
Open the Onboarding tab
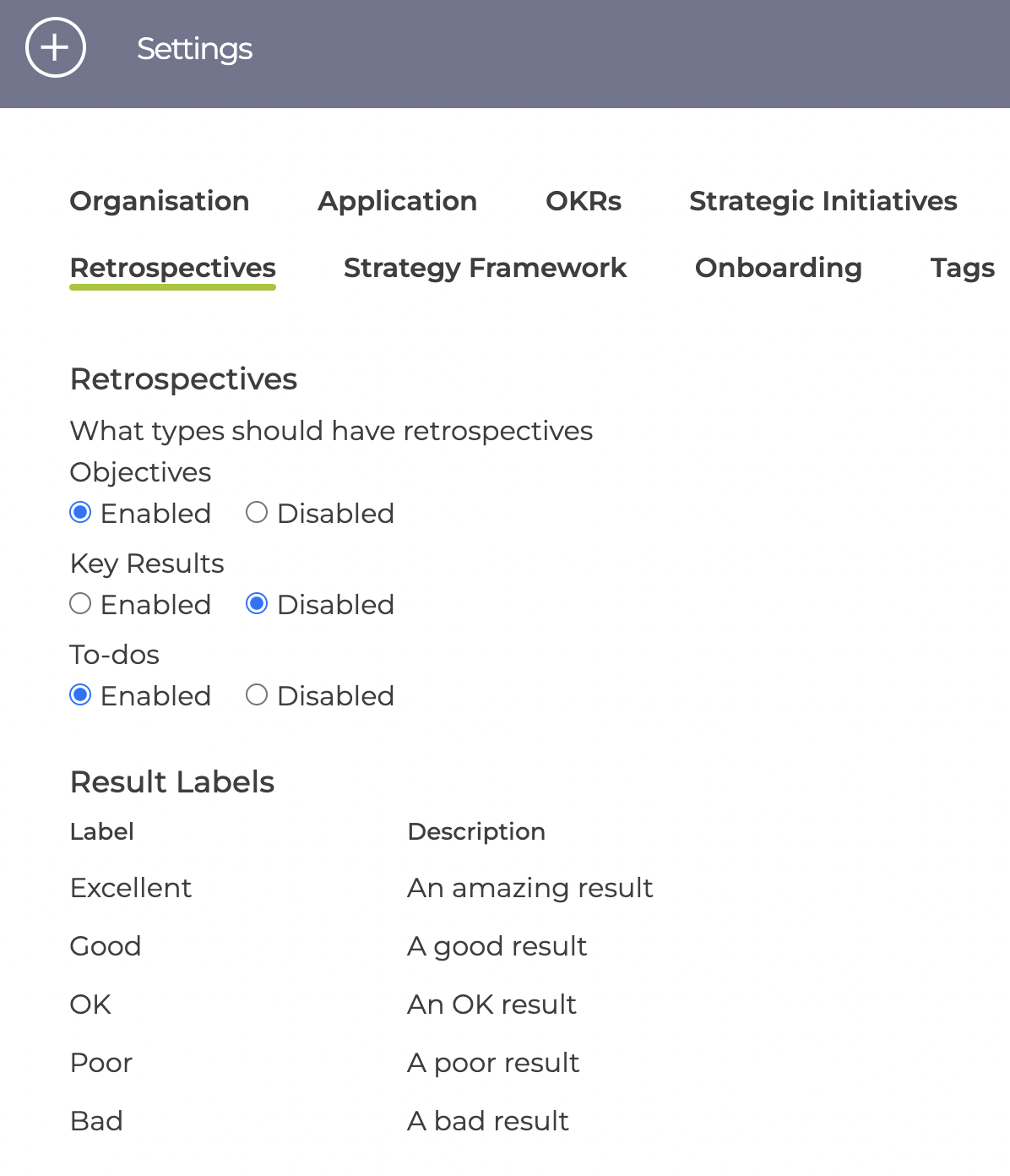pyautogui.click(x=779, y=268)
